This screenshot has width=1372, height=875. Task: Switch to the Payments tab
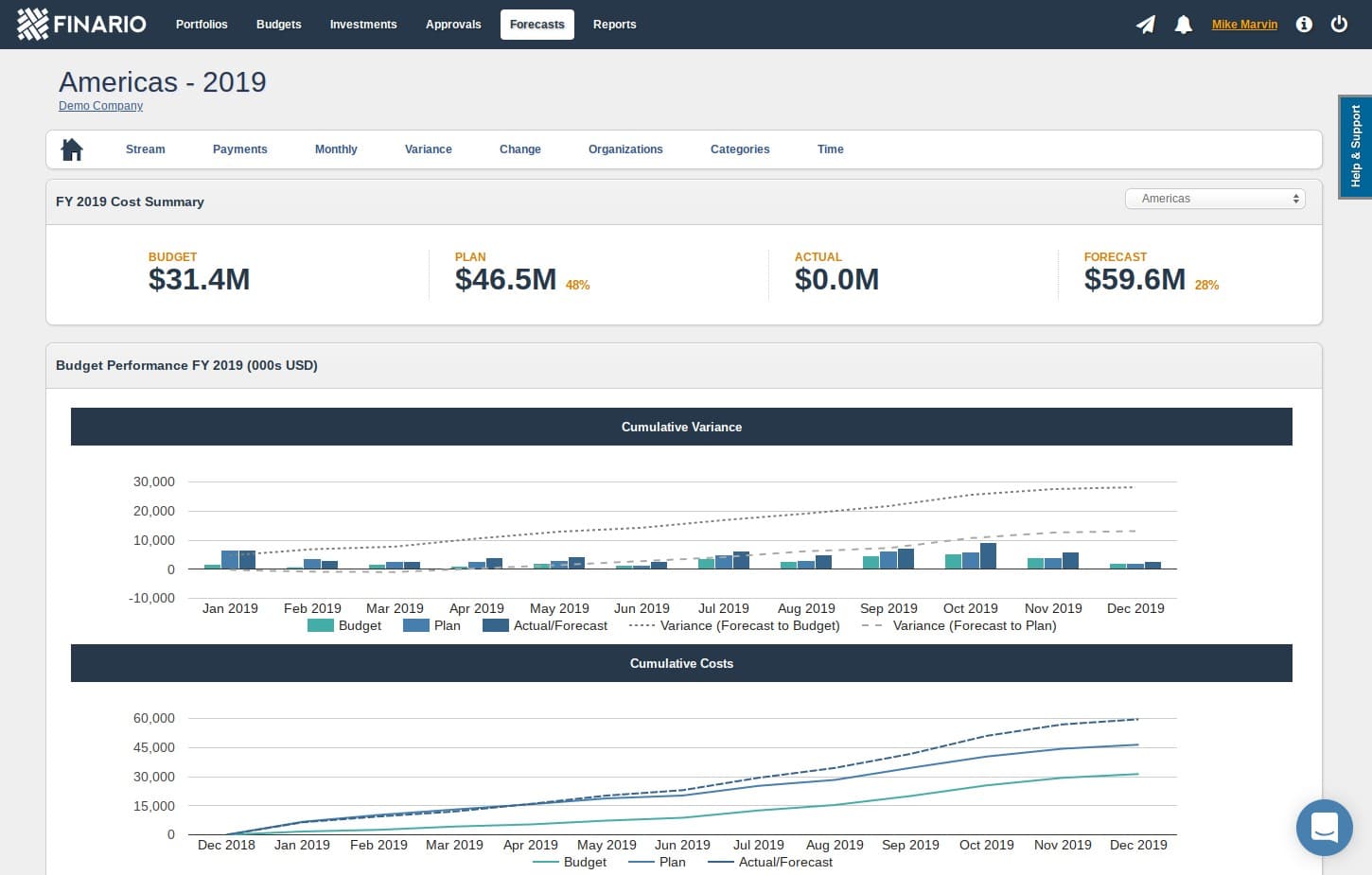[x=240, y=149]
